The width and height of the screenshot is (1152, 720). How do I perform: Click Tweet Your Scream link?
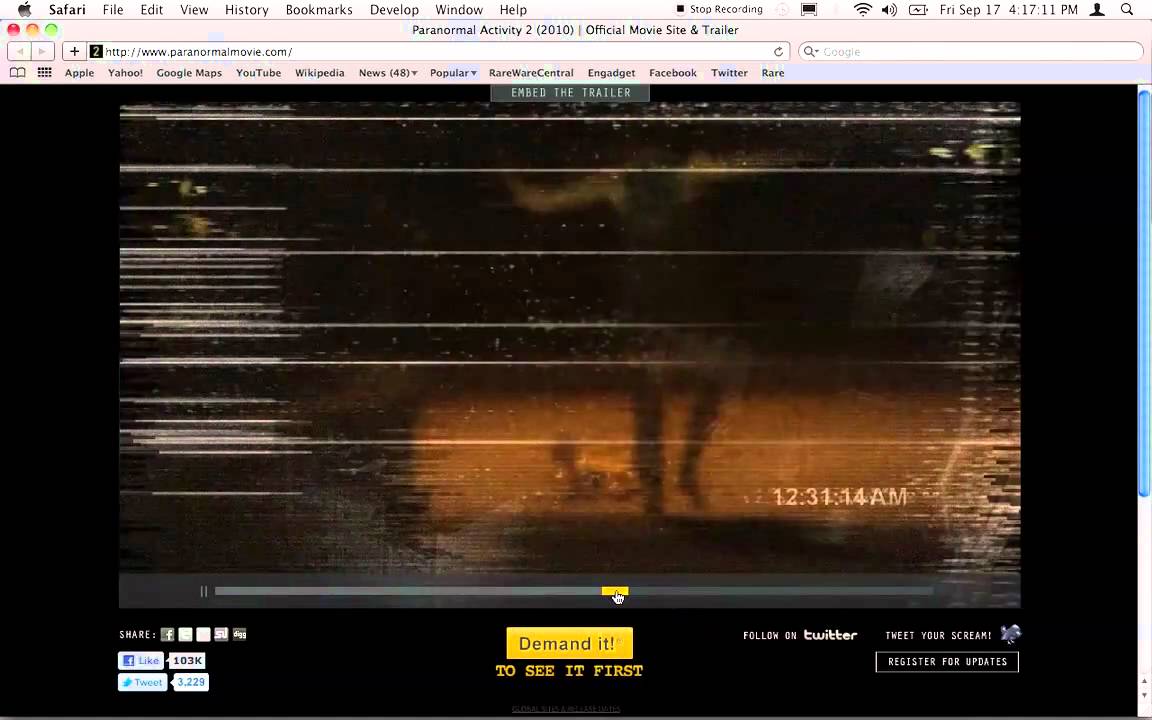coord(938,636)
